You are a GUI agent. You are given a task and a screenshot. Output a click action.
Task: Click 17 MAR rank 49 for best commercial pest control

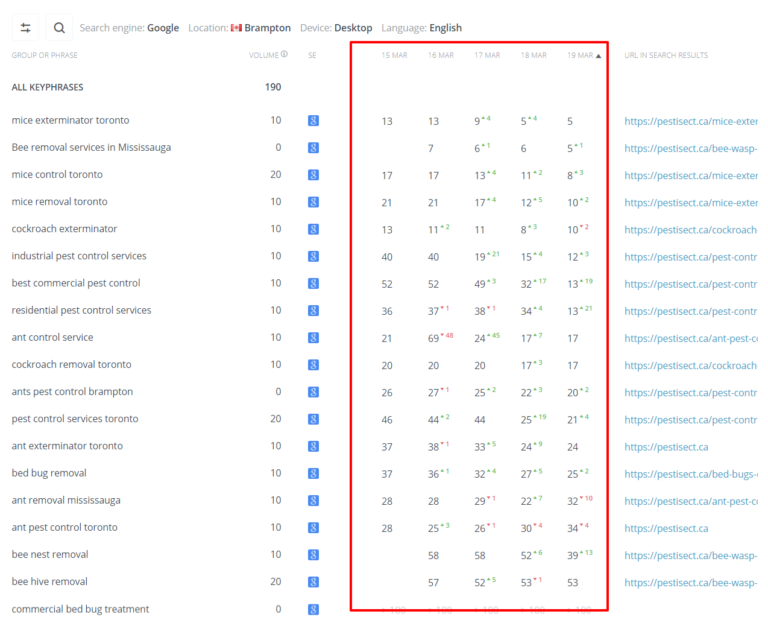[480, 284]
